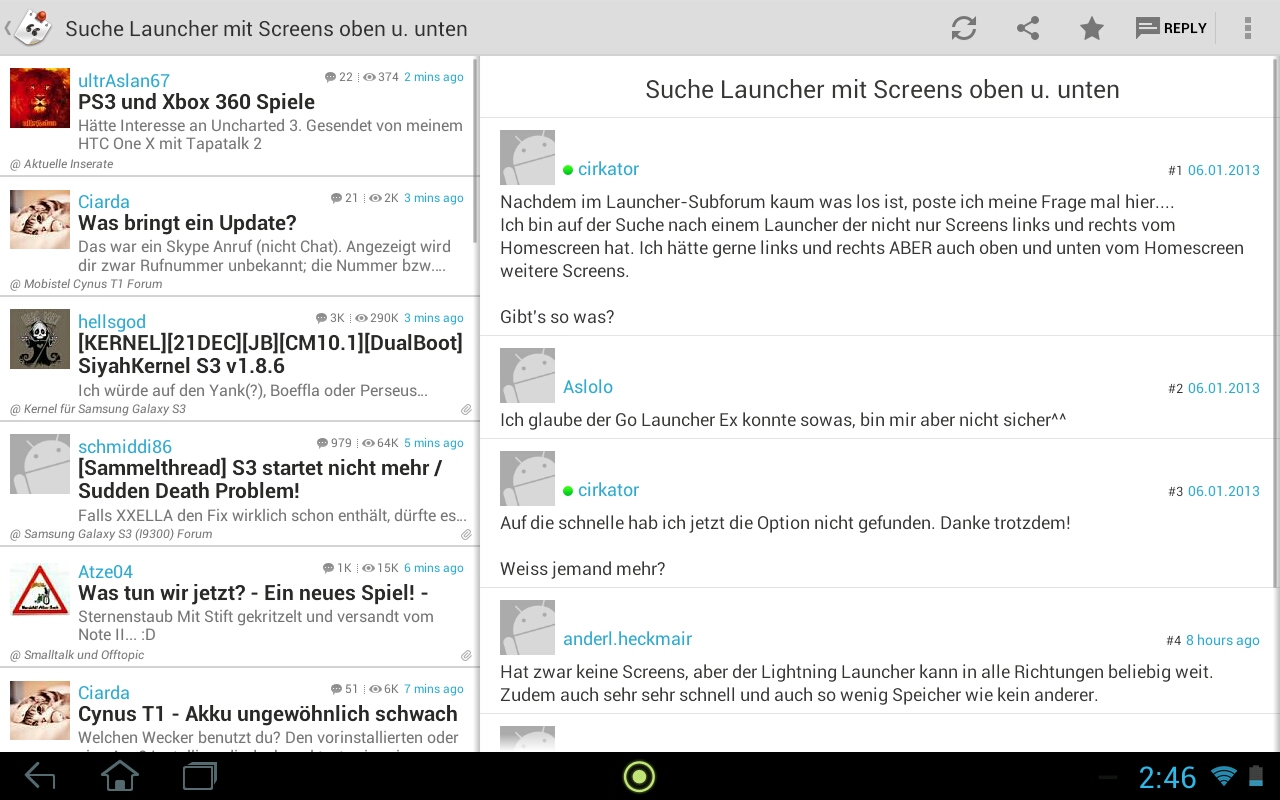Open anderl.heckmair's avatar on post #4
Image resolution: width=1280 pixels, height=800 pixels.
coord(527,627)
